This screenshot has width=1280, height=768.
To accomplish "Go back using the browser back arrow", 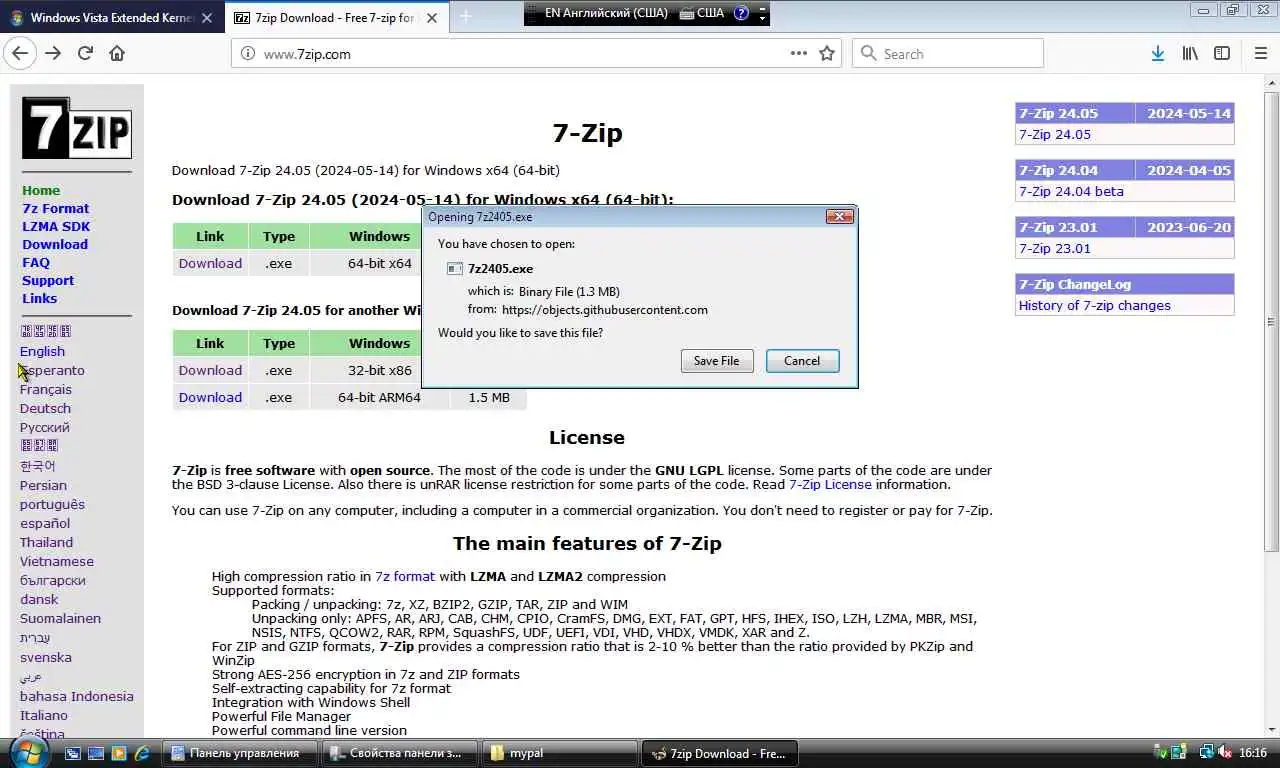I will pos(20,54).
